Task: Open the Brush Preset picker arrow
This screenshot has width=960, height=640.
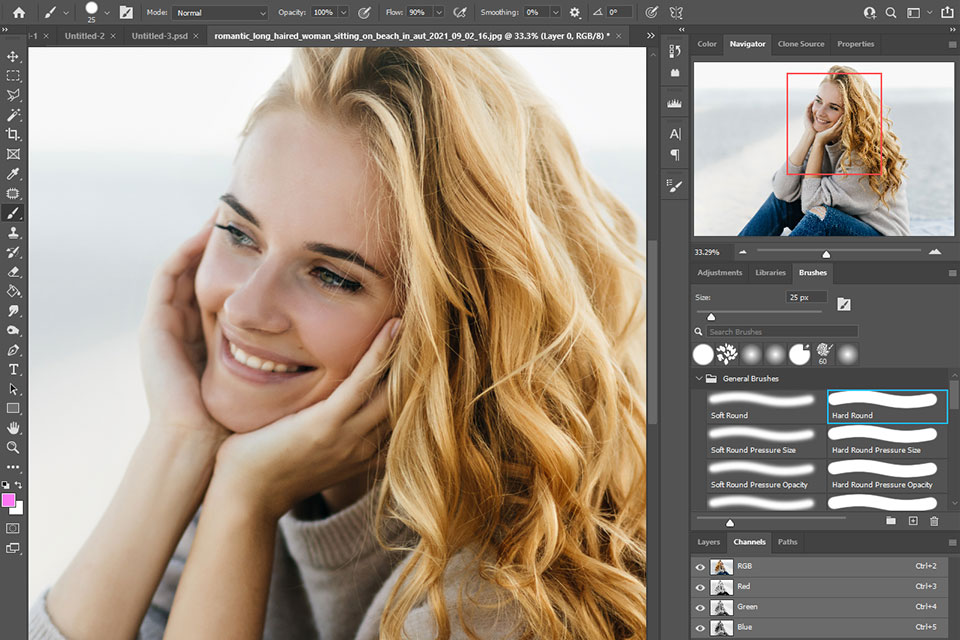Action: 107,12
